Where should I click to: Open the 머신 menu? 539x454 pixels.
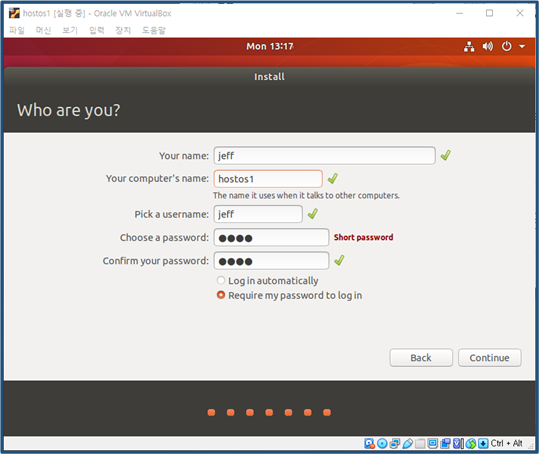[43, 30]
